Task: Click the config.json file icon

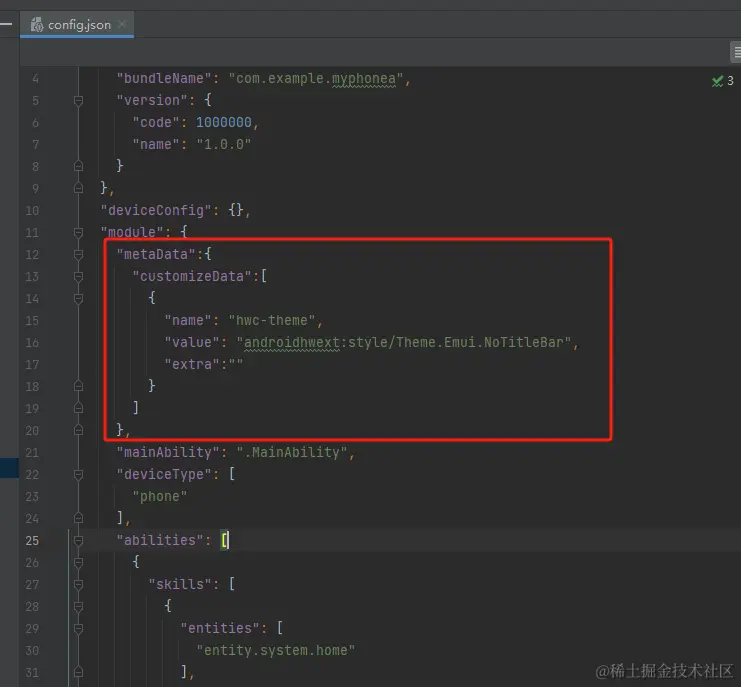Action: point(37,25)
